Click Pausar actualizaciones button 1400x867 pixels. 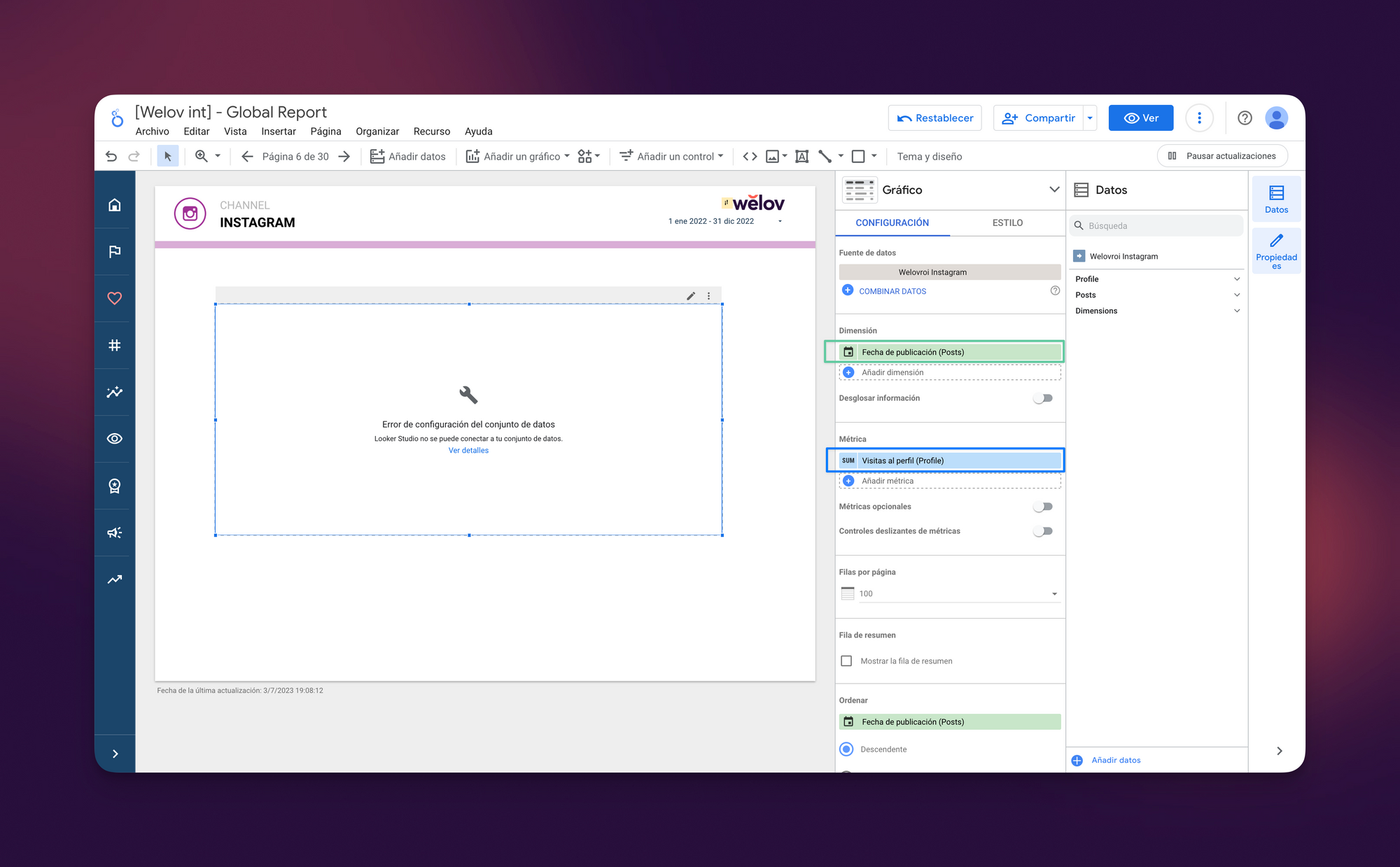pos(1222,156)
